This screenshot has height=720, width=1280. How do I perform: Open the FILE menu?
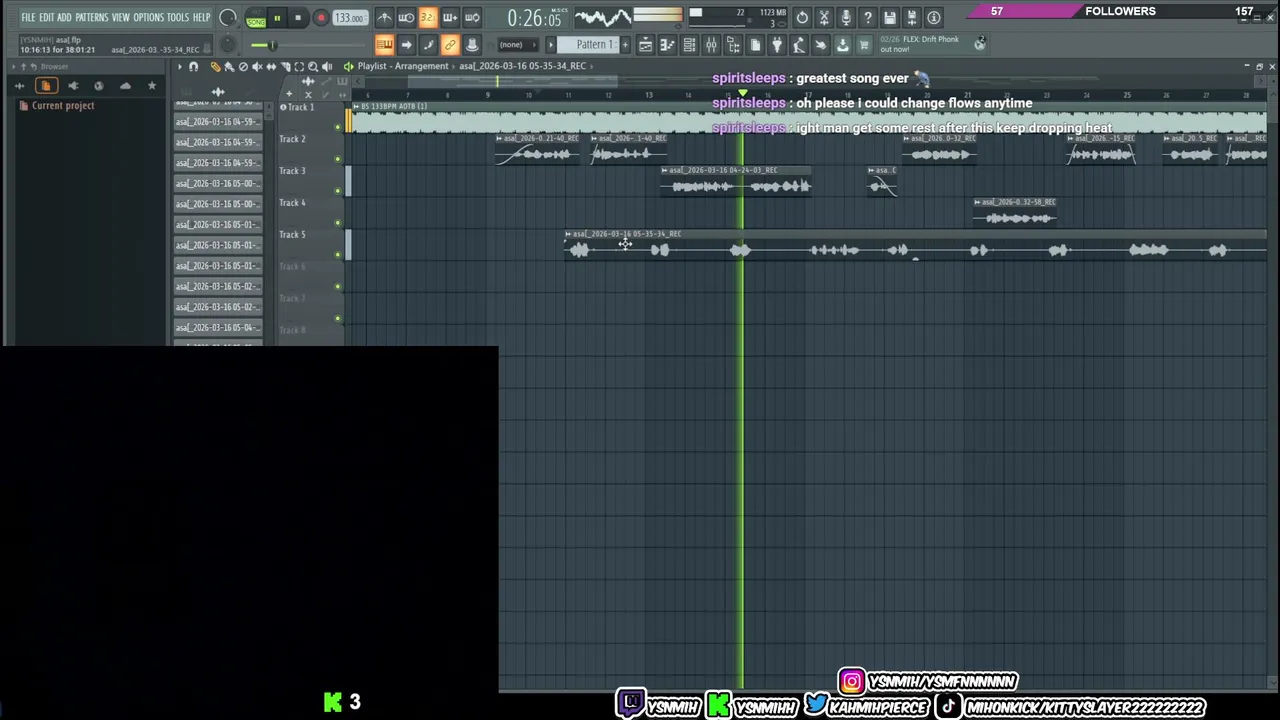pyautogui.click(x=28, y=17)
